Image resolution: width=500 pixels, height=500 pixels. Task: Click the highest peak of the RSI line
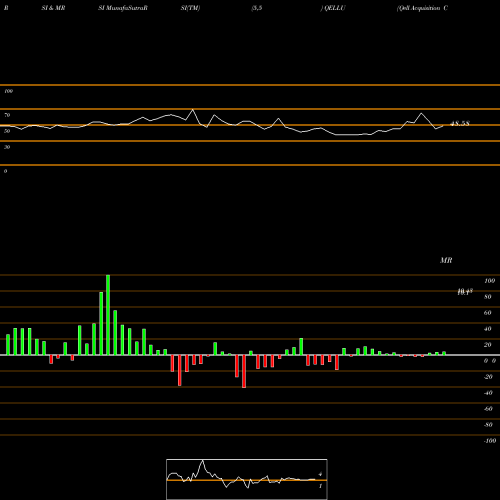click(193, 110)
